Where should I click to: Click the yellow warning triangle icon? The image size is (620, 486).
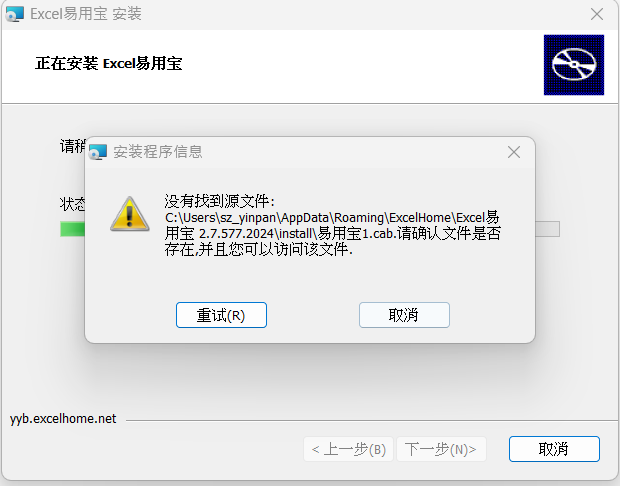click(x=130, y=214)
